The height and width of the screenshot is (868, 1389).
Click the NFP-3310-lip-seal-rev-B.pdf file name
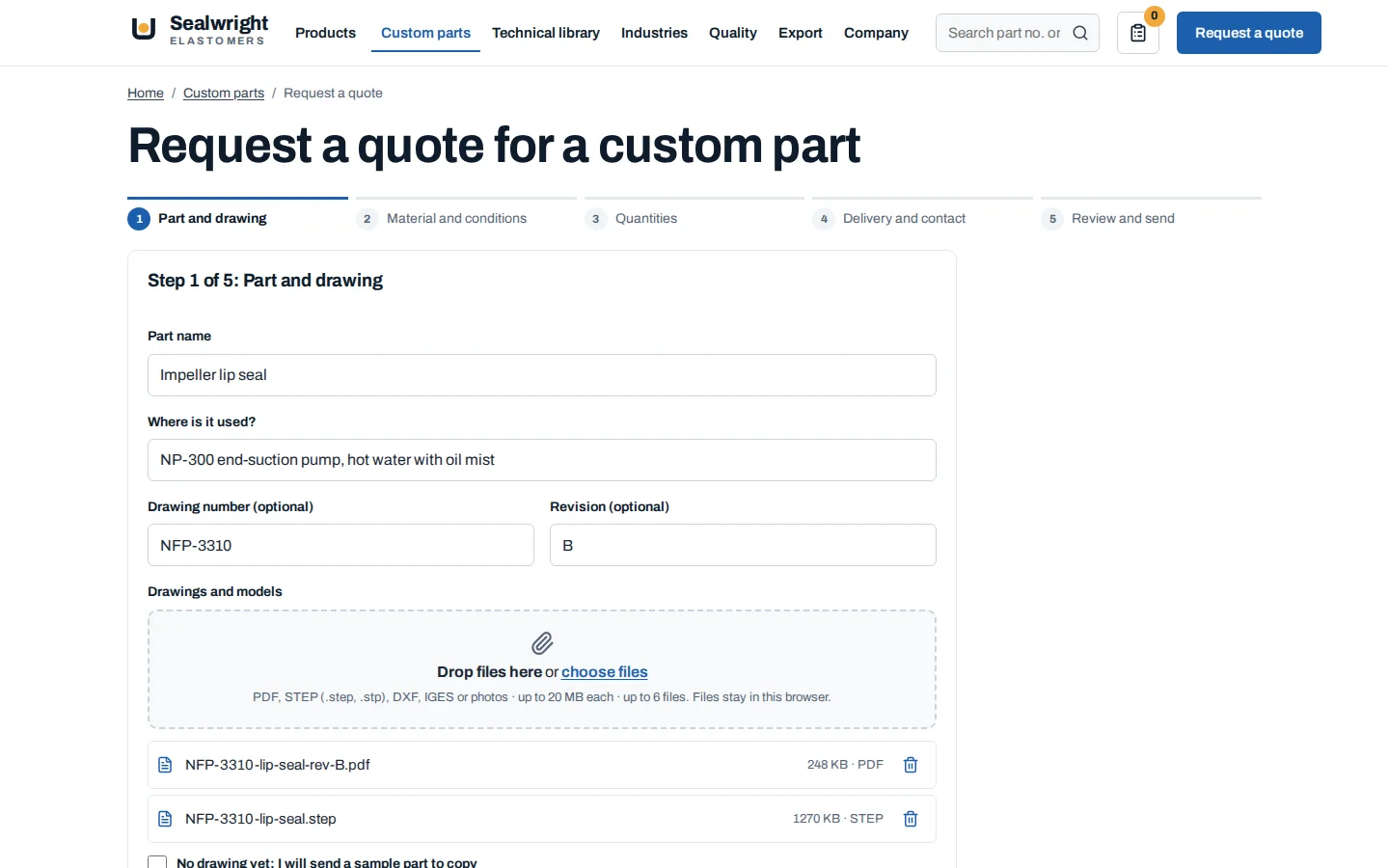click(278, 765)
